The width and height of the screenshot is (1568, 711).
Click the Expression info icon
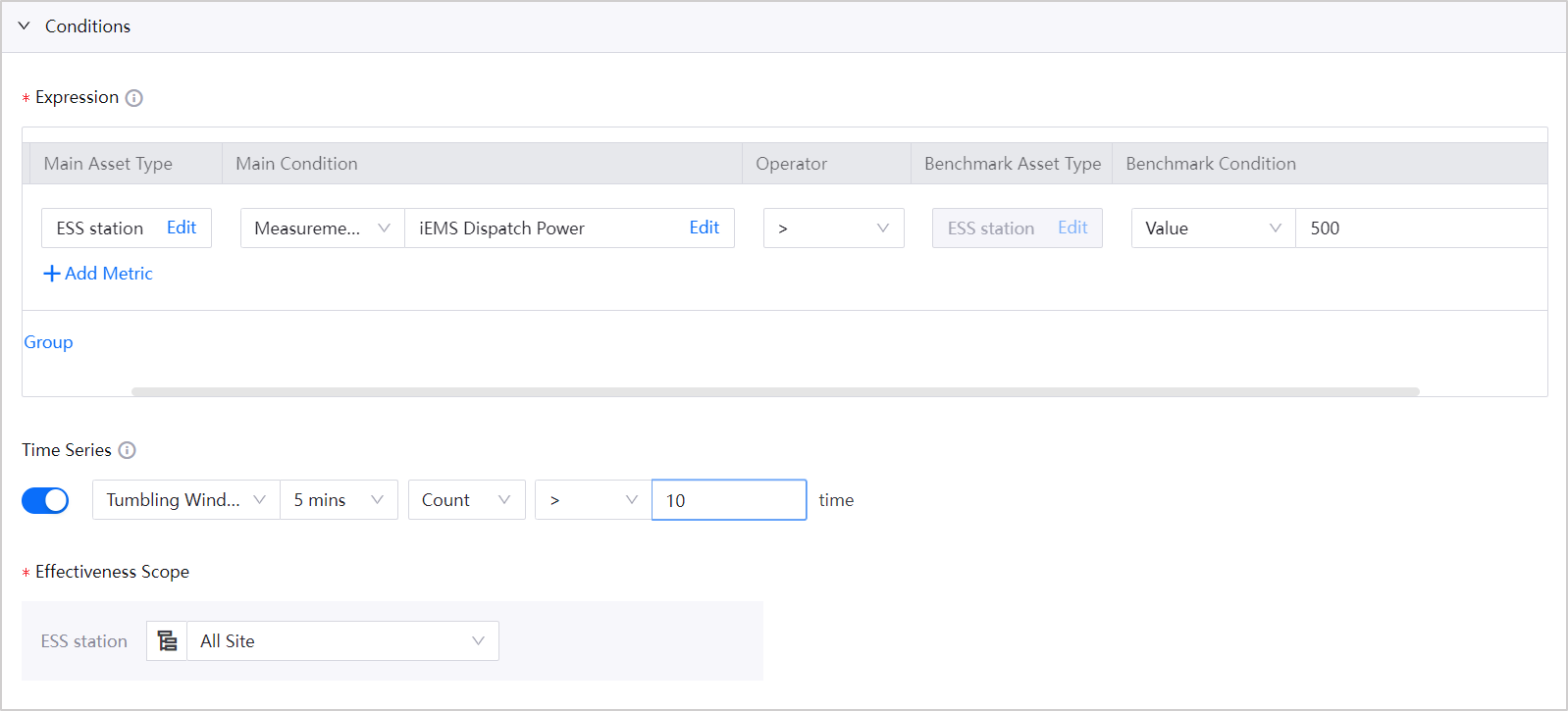tap(134, 98)
